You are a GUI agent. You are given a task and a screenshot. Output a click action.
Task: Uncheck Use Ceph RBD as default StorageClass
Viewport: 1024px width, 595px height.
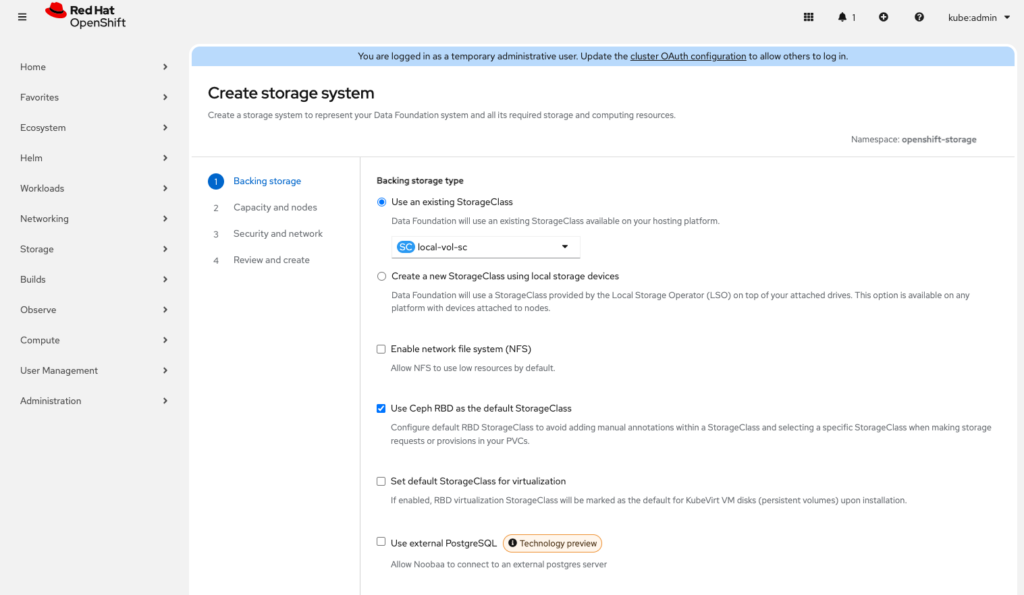(381, 408)
